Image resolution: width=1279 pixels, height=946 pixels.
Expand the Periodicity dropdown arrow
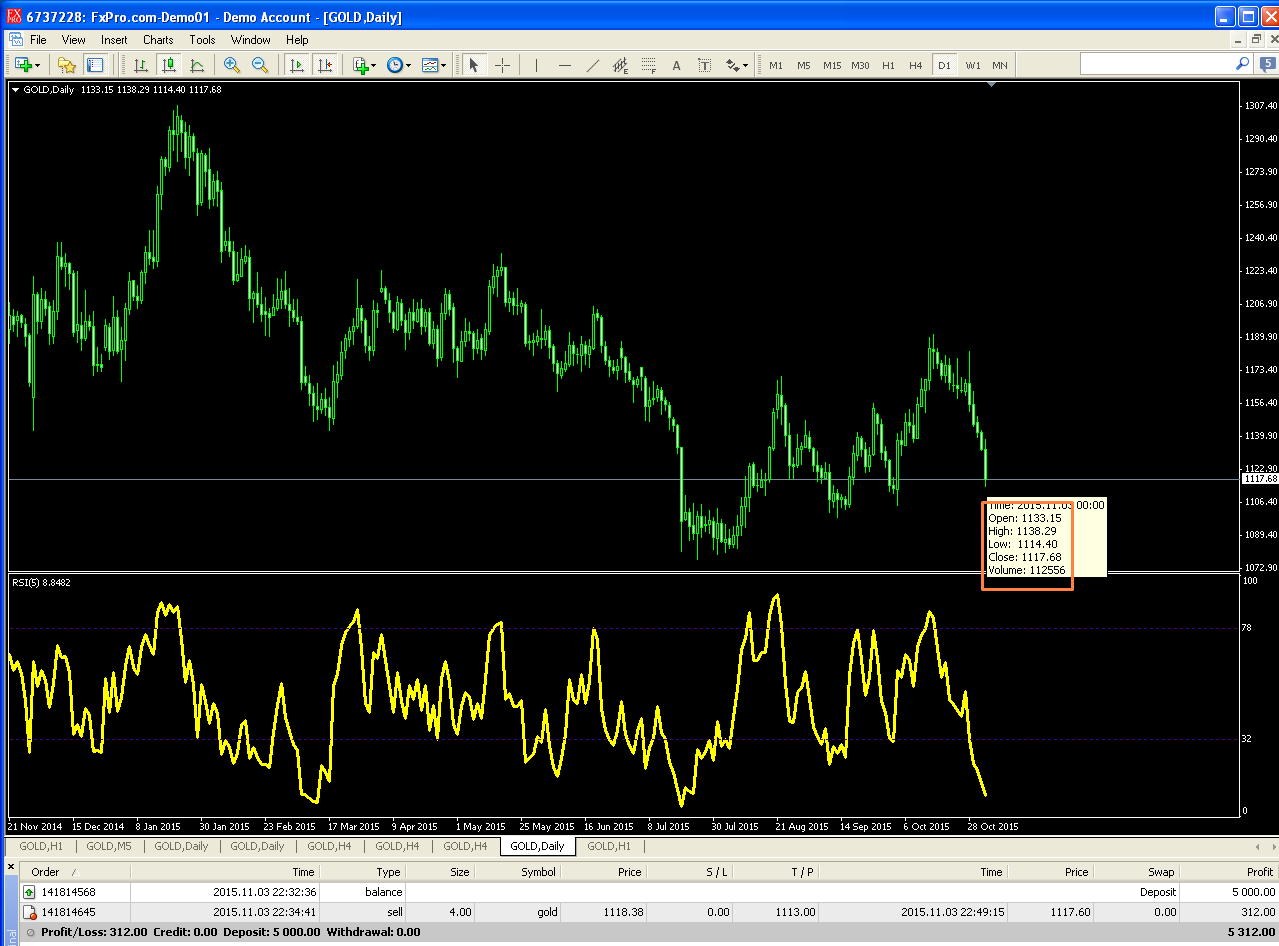408,66
